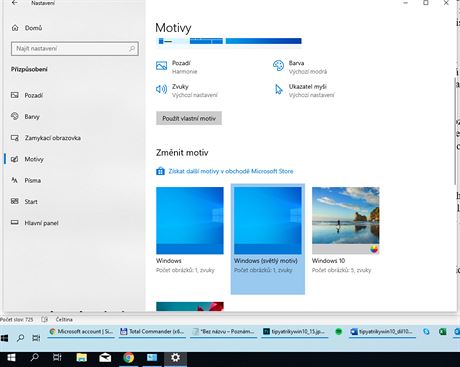Image resolution: width=460 pixels, height=367 pixels.
Task: Click the Použít vlastní motiv button
Action: pyautogui.click(x=189, y=118)
